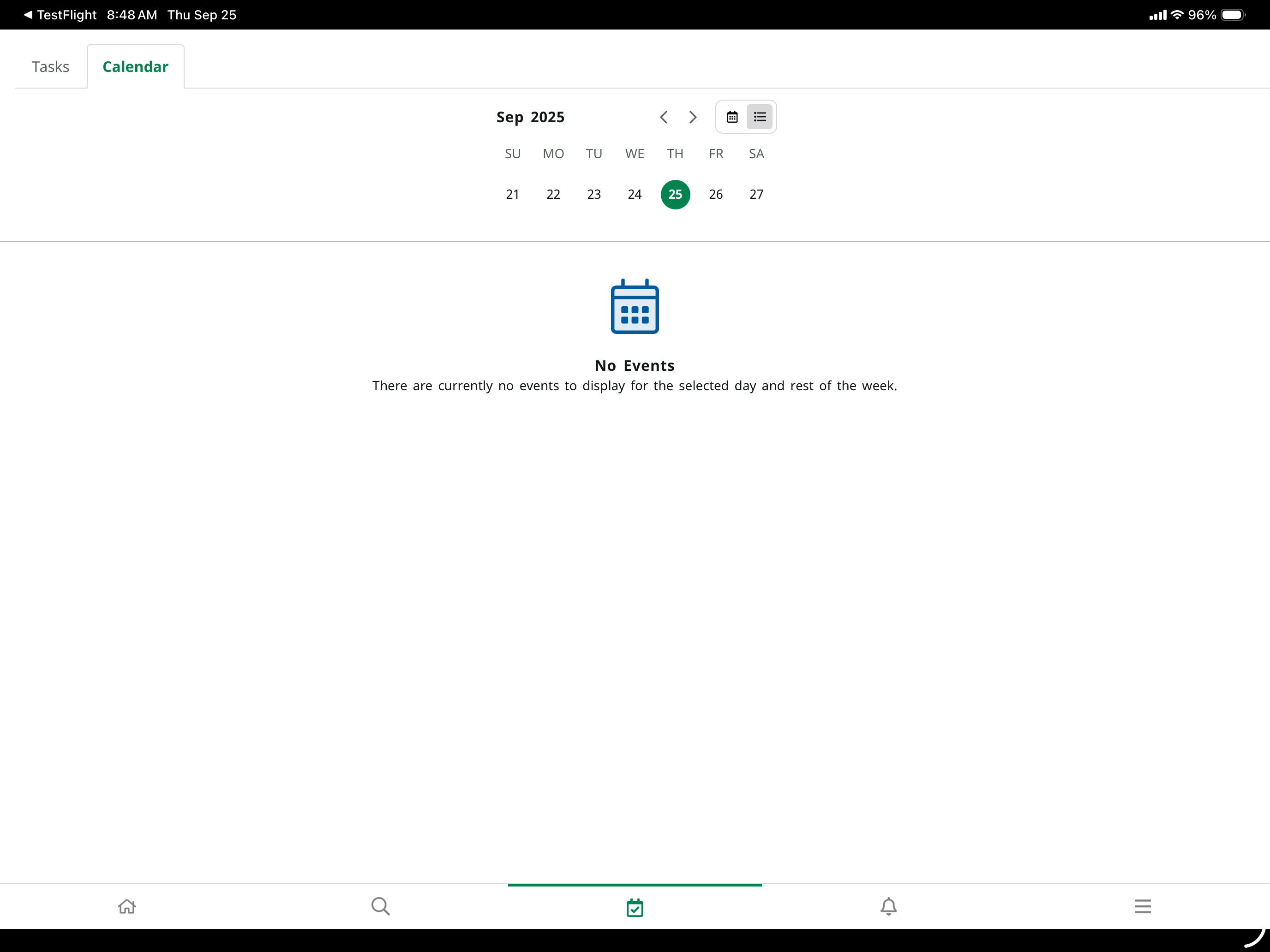Select Monday the 22nd

click(553, 195)
